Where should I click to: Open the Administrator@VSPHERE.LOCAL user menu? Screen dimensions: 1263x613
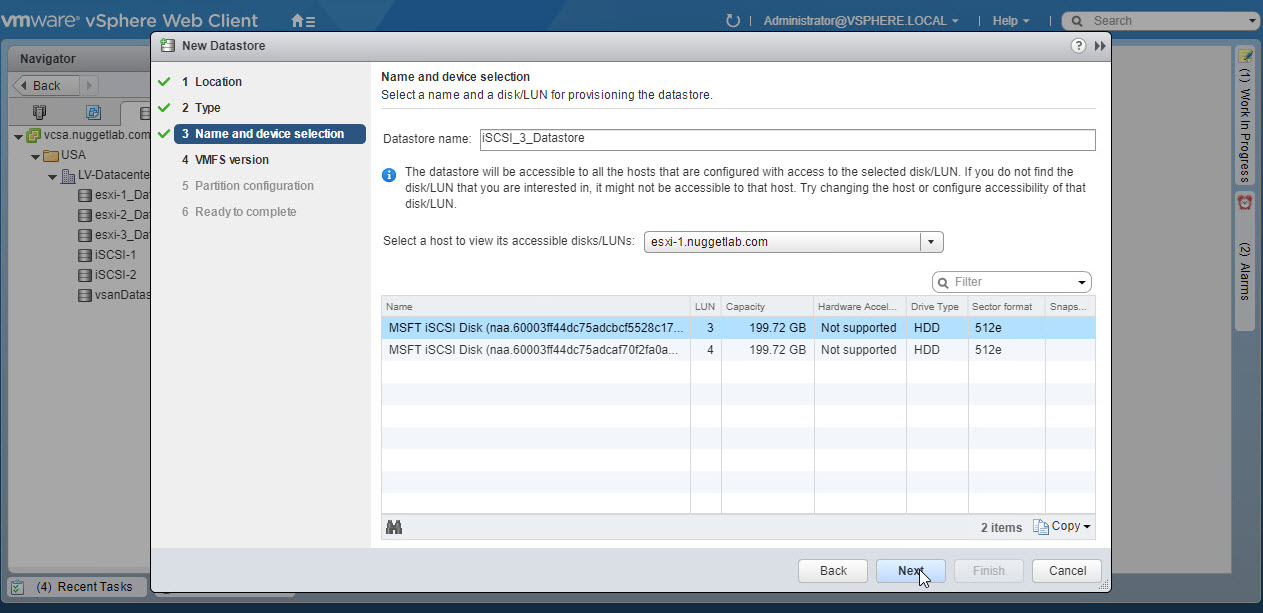click(860, 20)
